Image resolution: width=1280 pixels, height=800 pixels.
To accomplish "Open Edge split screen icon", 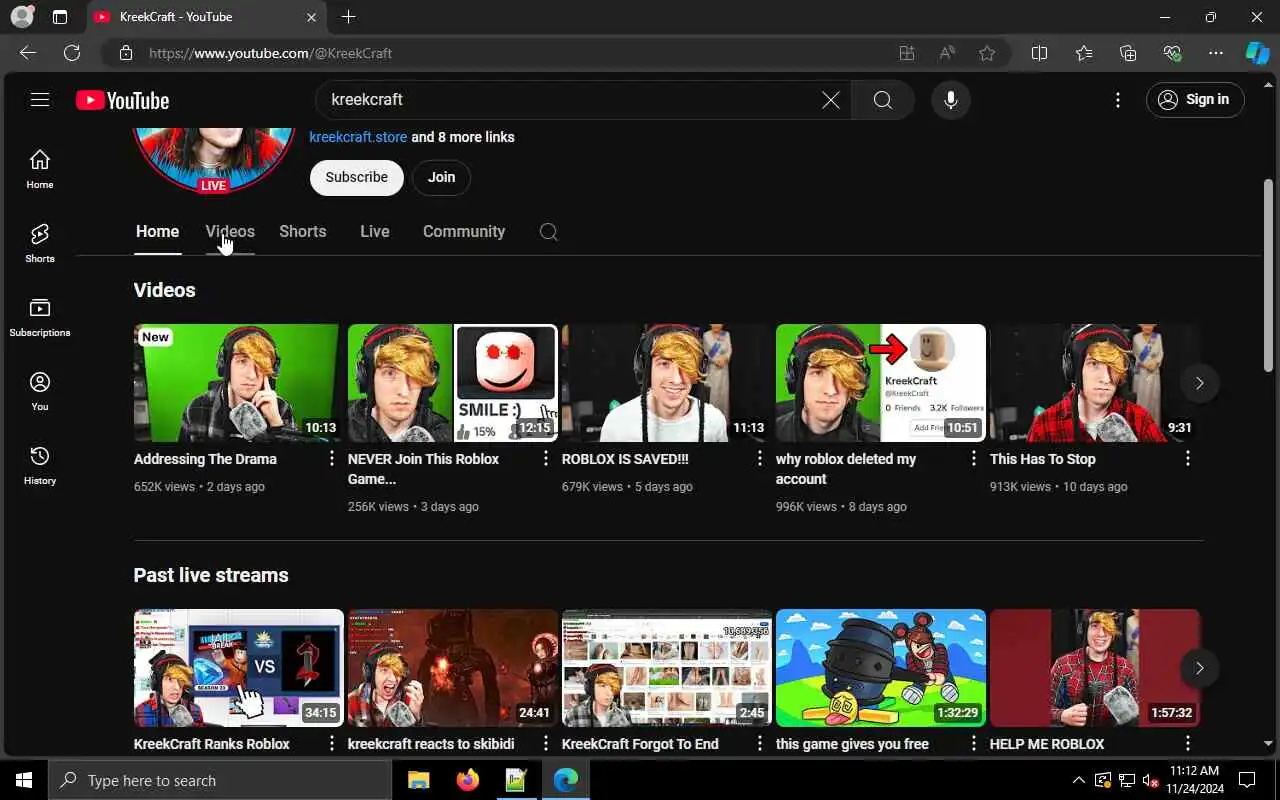I will tap(1039, 53).
